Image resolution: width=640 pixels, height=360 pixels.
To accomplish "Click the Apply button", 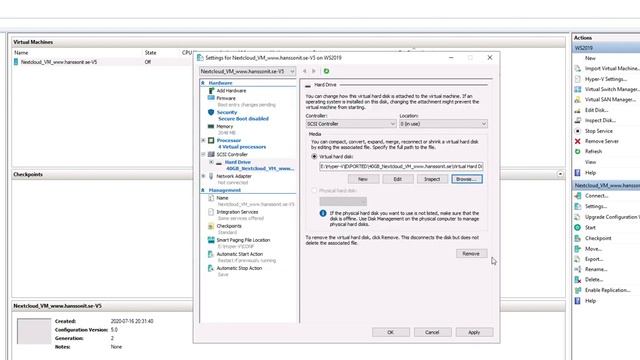I will tap(474, 332).
